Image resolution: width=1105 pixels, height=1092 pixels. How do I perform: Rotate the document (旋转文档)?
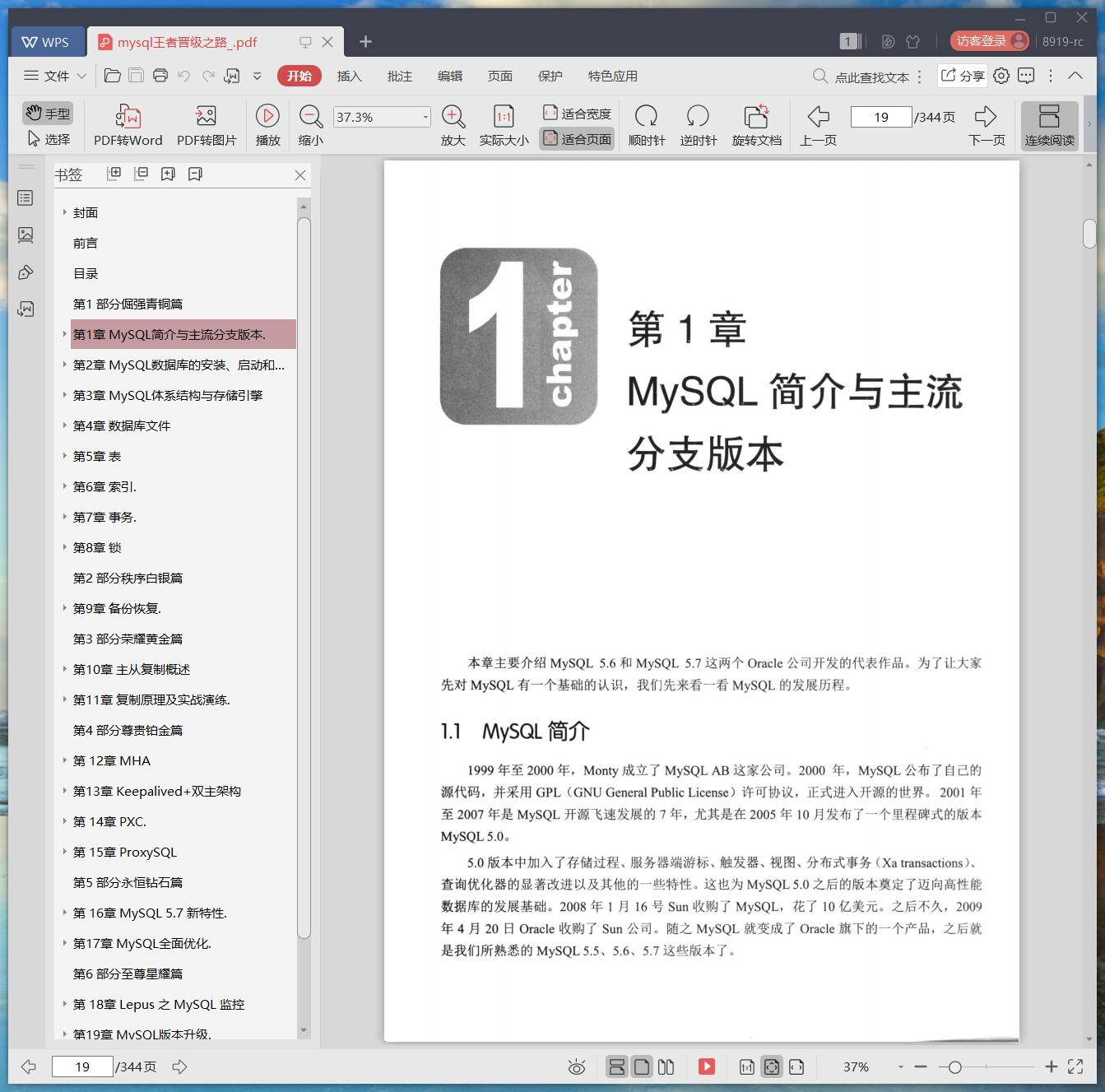pyautogui.click(x=757, y=125)
